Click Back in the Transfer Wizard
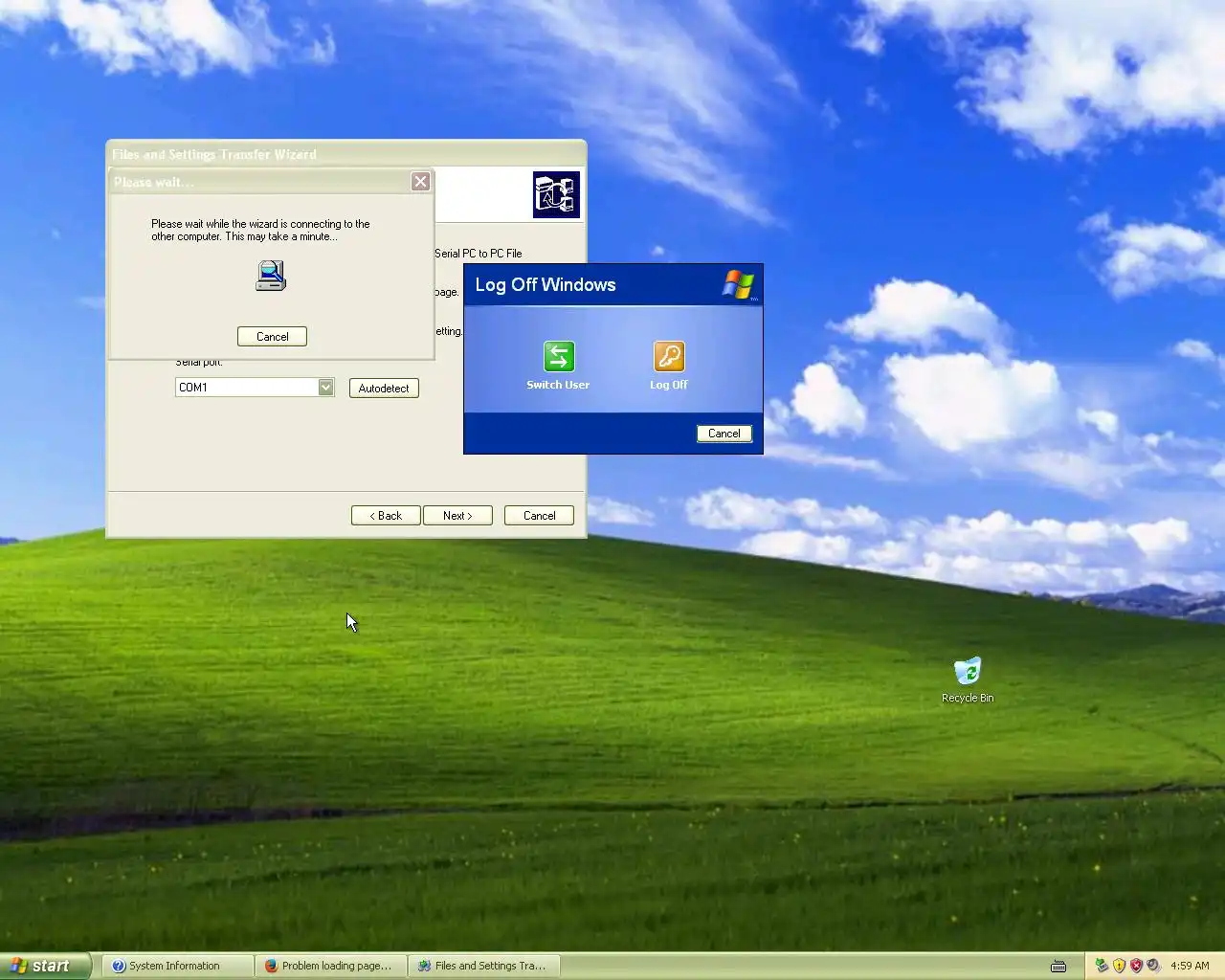 pyautogui.click(x=386, y=516)
